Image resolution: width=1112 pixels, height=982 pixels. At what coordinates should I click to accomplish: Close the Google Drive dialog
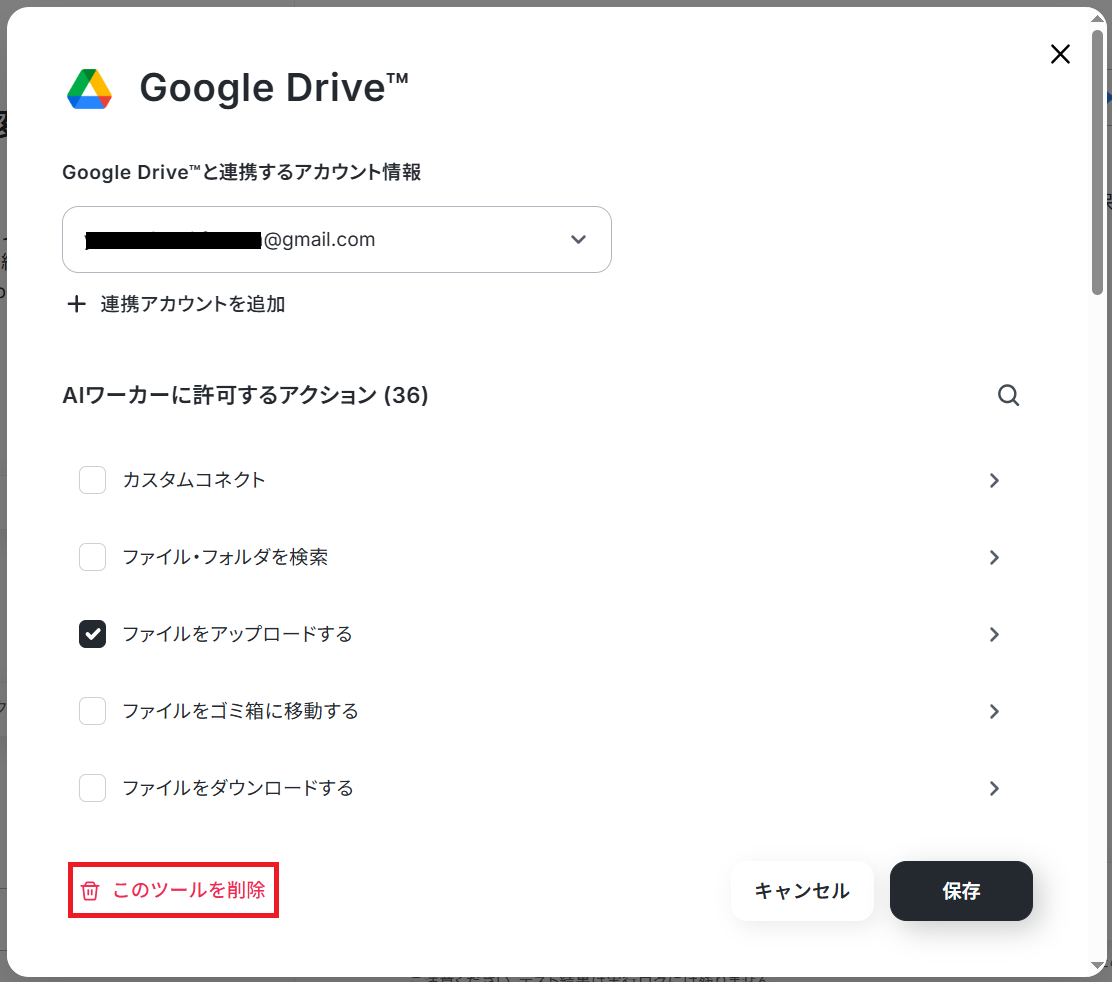tap(1060, 54)
